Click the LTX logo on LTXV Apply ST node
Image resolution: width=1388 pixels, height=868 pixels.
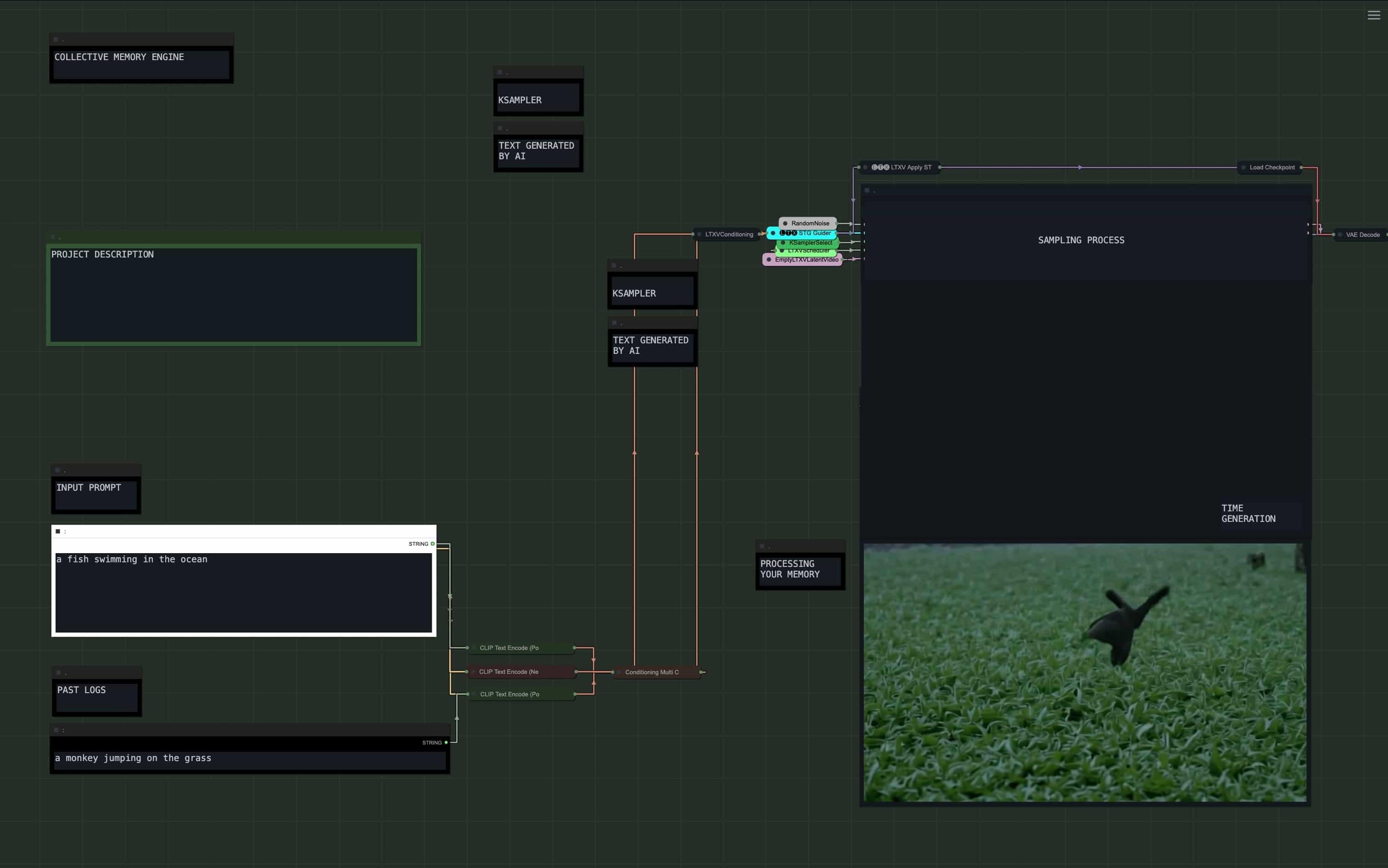click(x=880, y=168)
